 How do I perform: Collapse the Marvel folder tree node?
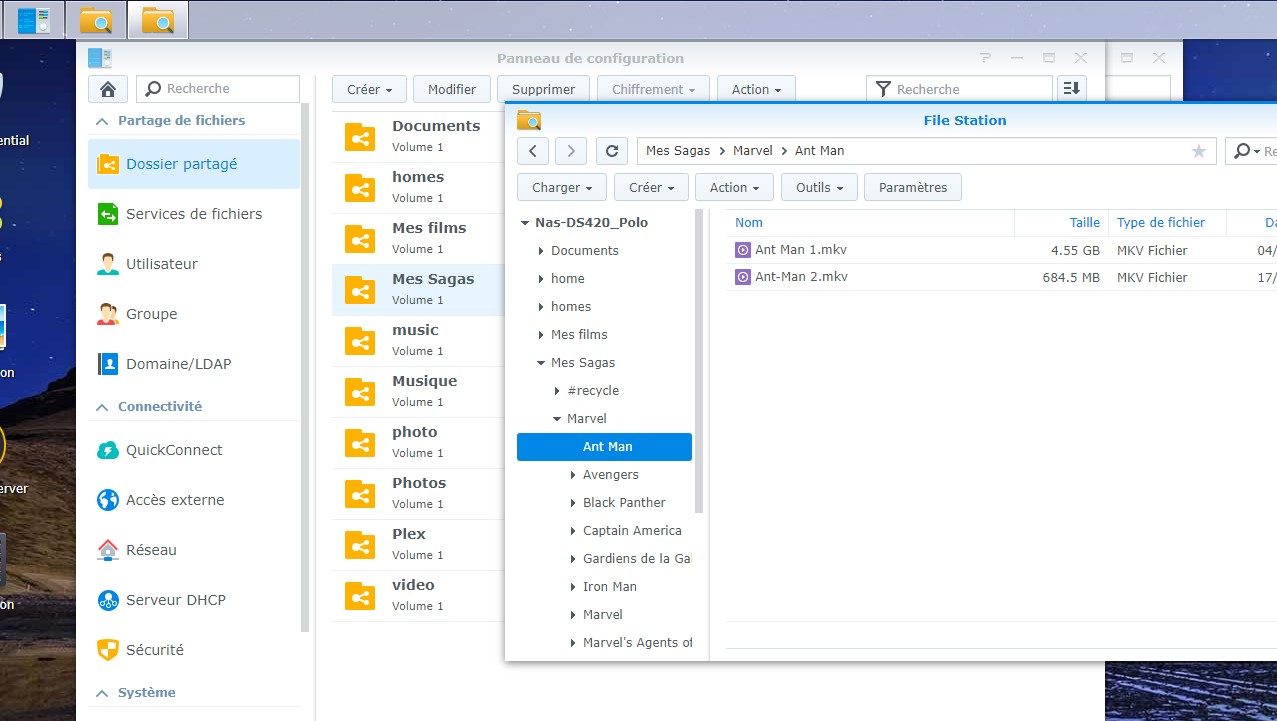(x=557, y=419)
